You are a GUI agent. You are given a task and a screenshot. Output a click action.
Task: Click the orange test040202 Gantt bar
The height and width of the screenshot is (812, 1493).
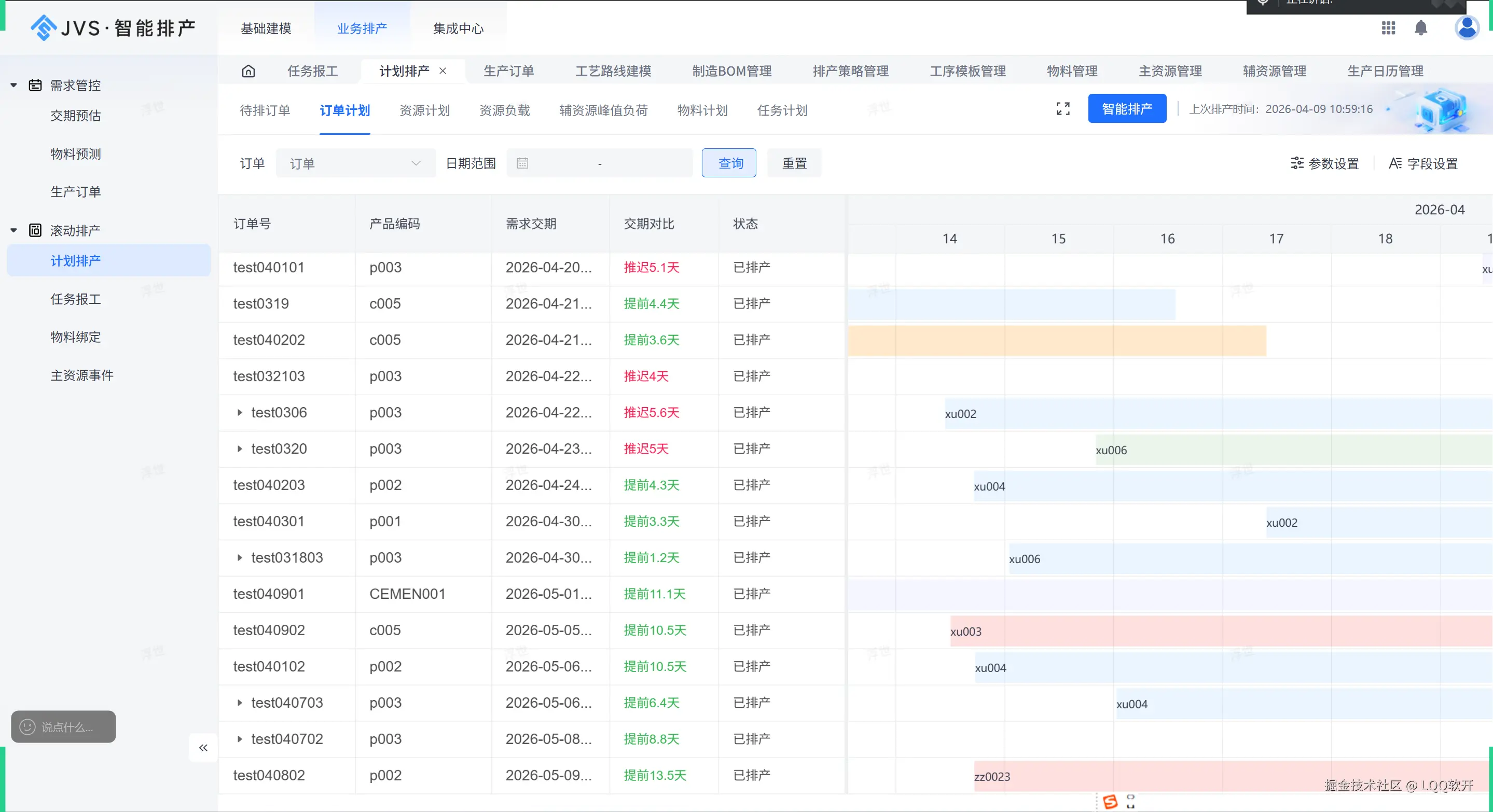point(1056,341)
